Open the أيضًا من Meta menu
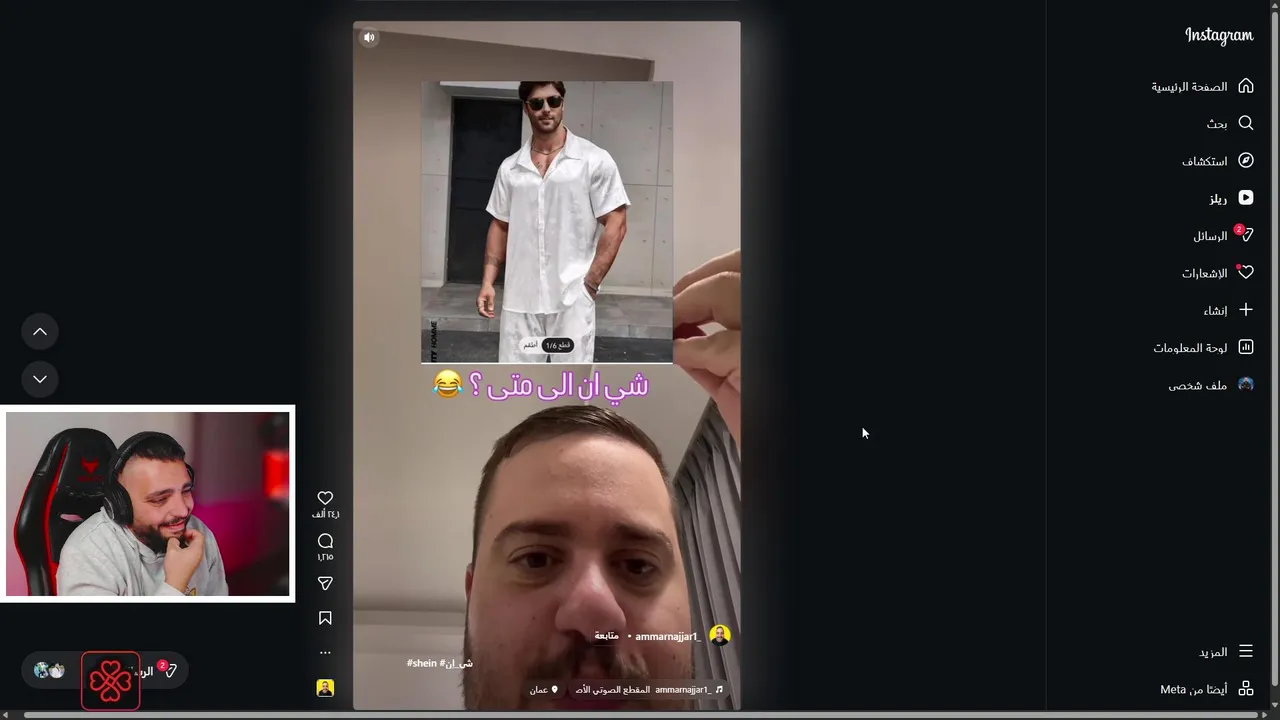The width and height of the screenshot is (1280, 720). pos(1207,689)
